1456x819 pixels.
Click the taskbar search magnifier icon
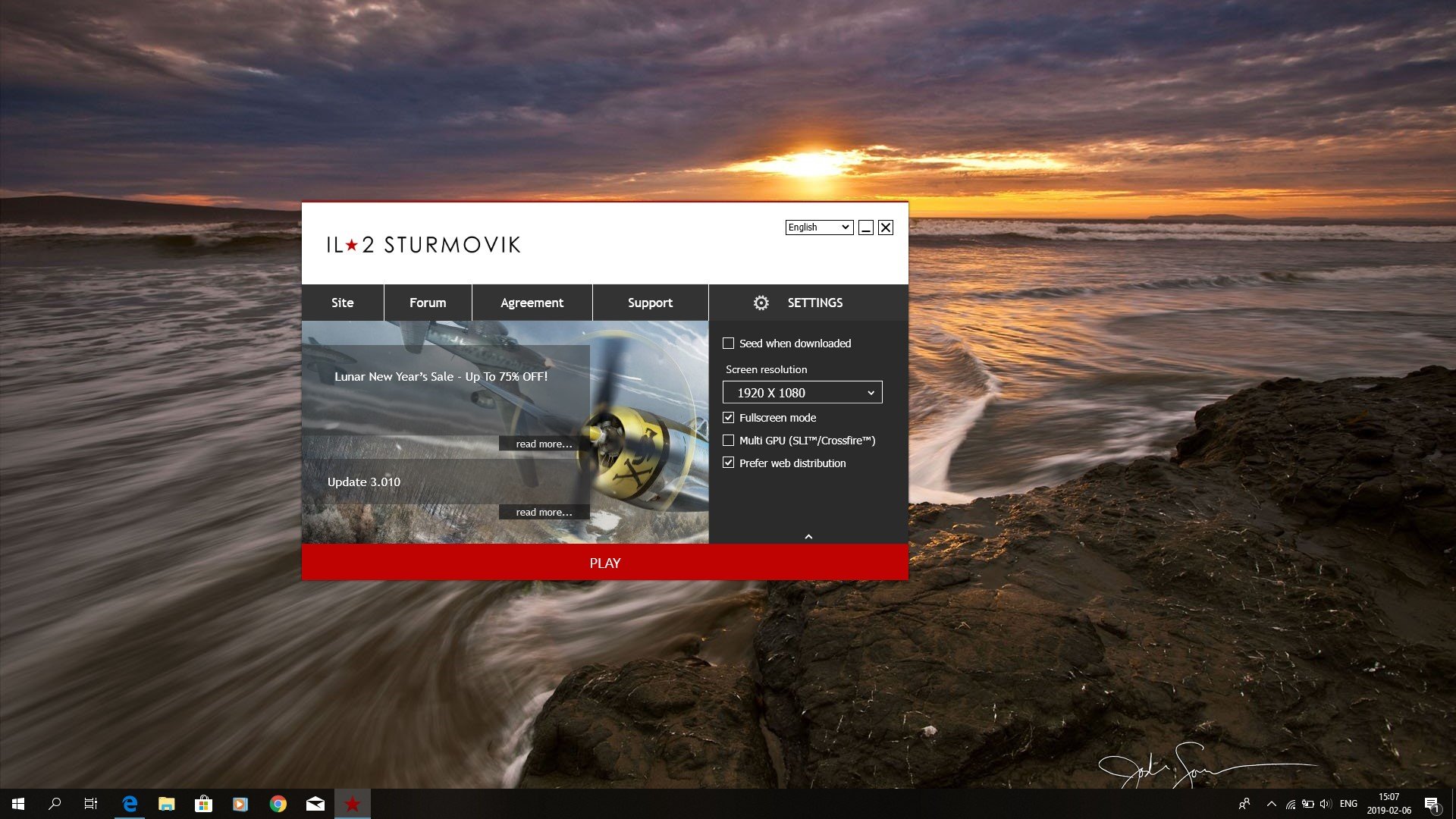pos(55,804)
